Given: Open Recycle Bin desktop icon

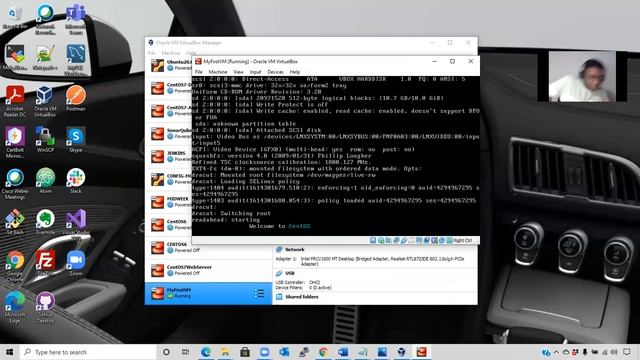Looking at the screenshot, I should 15,17.
